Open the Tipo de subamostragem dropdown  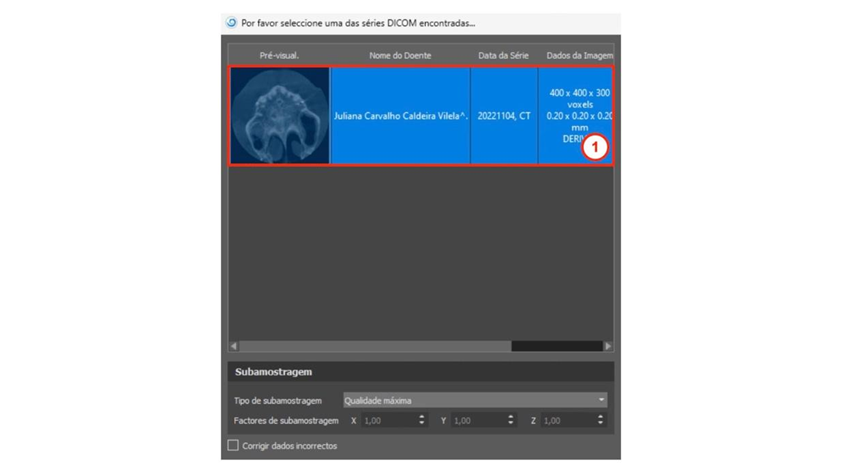(x=475, y=400)
